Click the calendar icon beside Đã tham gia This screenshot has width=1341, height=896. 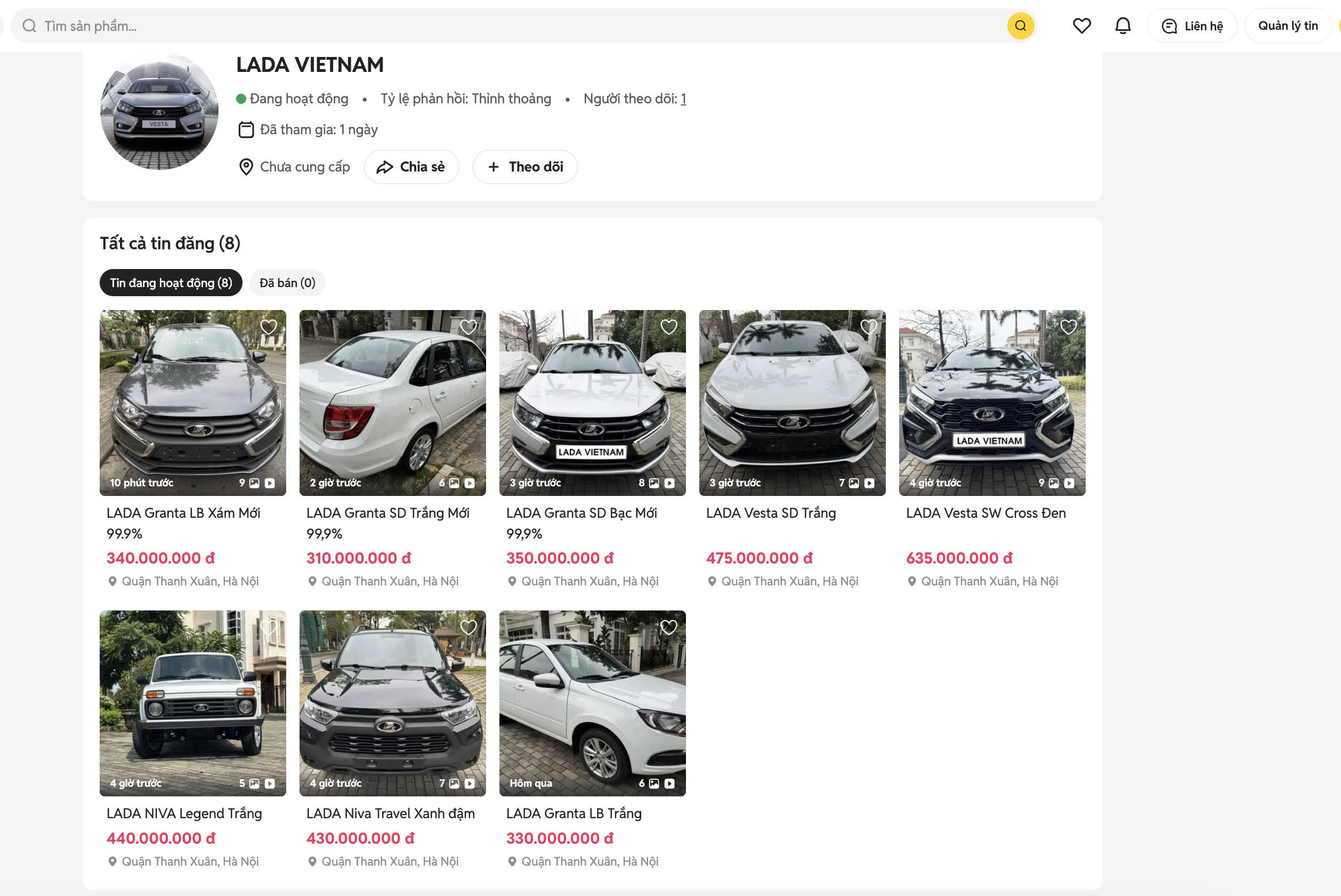tap(246, 130)
